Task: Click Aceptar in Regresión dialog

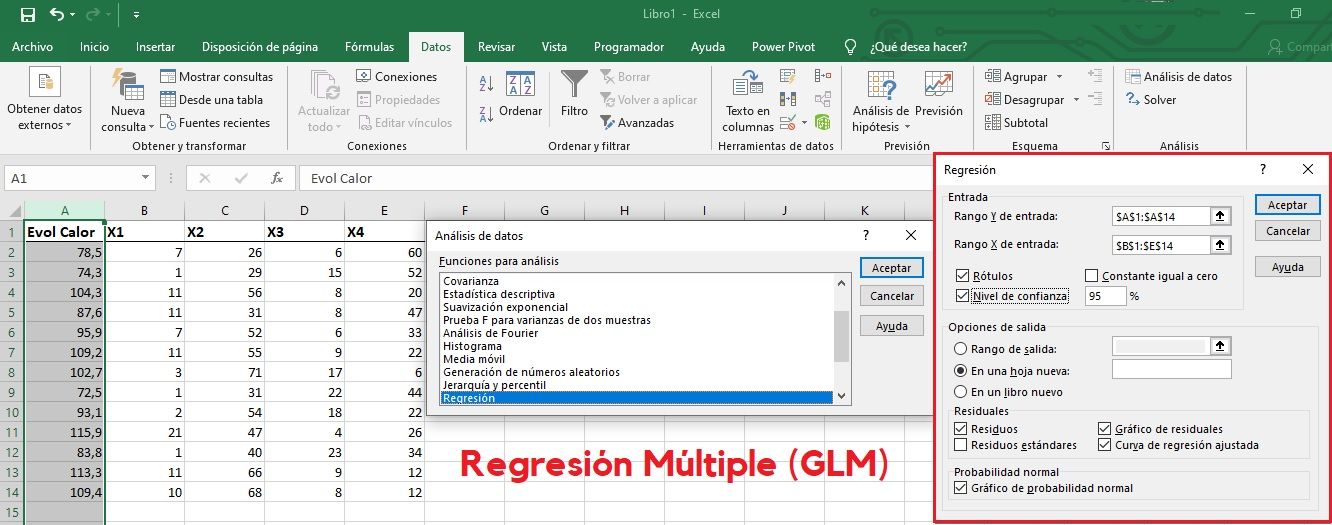Action: coord(1287,204)
